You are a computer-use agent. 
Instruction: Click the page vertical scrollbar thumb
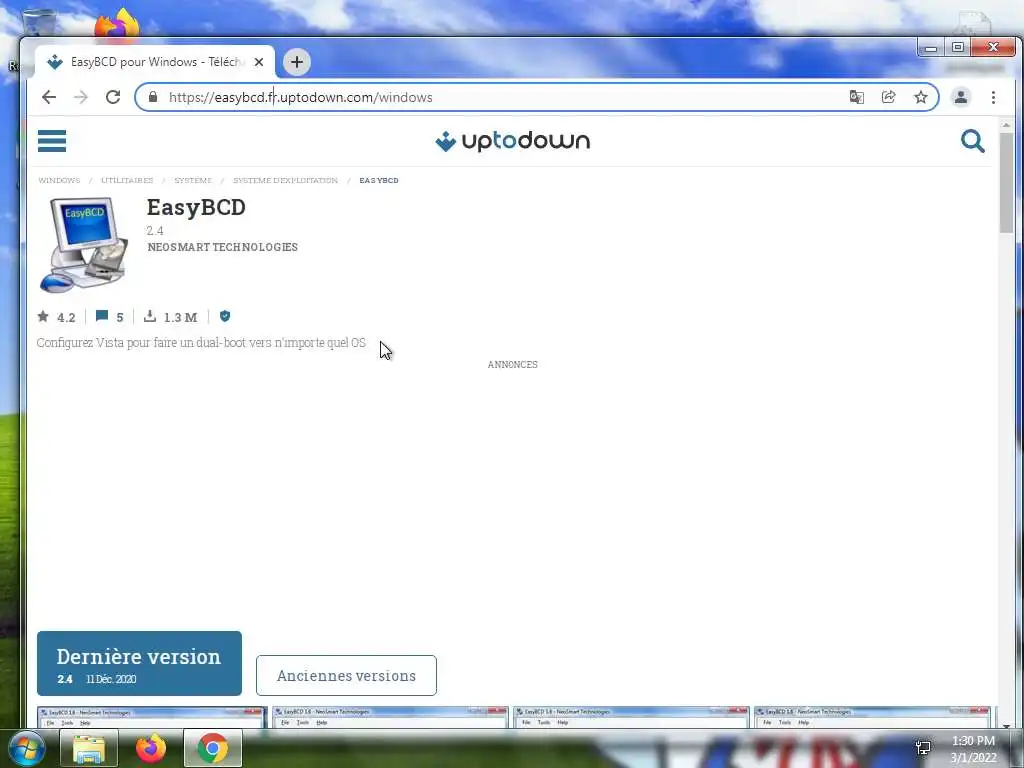click(1006, 182)
